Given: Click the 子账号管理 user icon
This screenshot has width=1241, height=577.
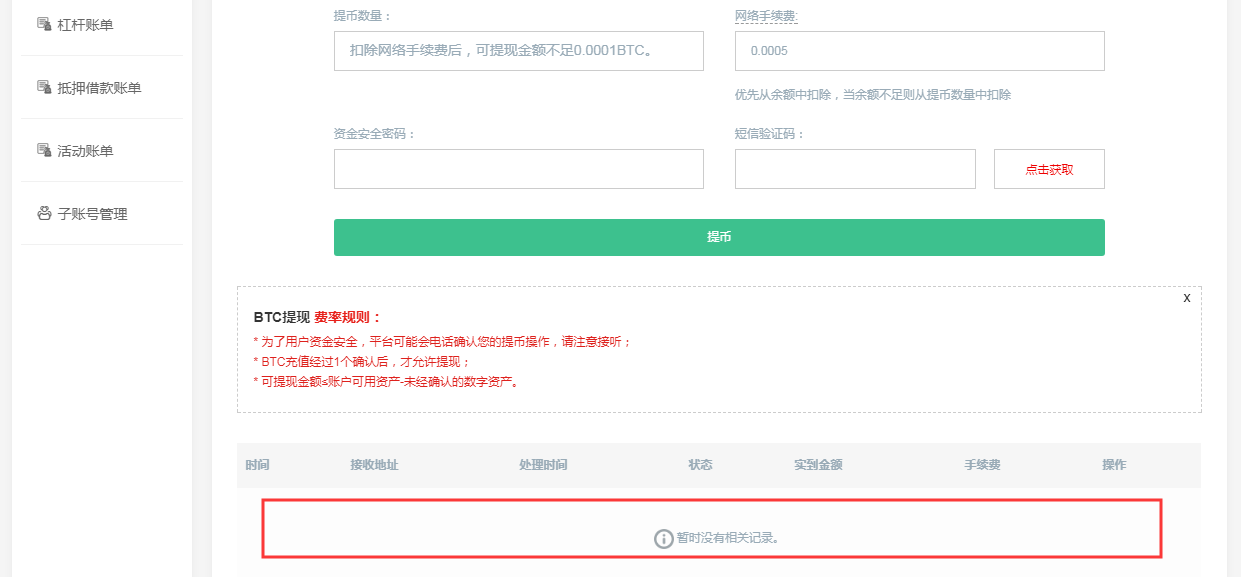Looking at the screenshot, I should point(44,213).
